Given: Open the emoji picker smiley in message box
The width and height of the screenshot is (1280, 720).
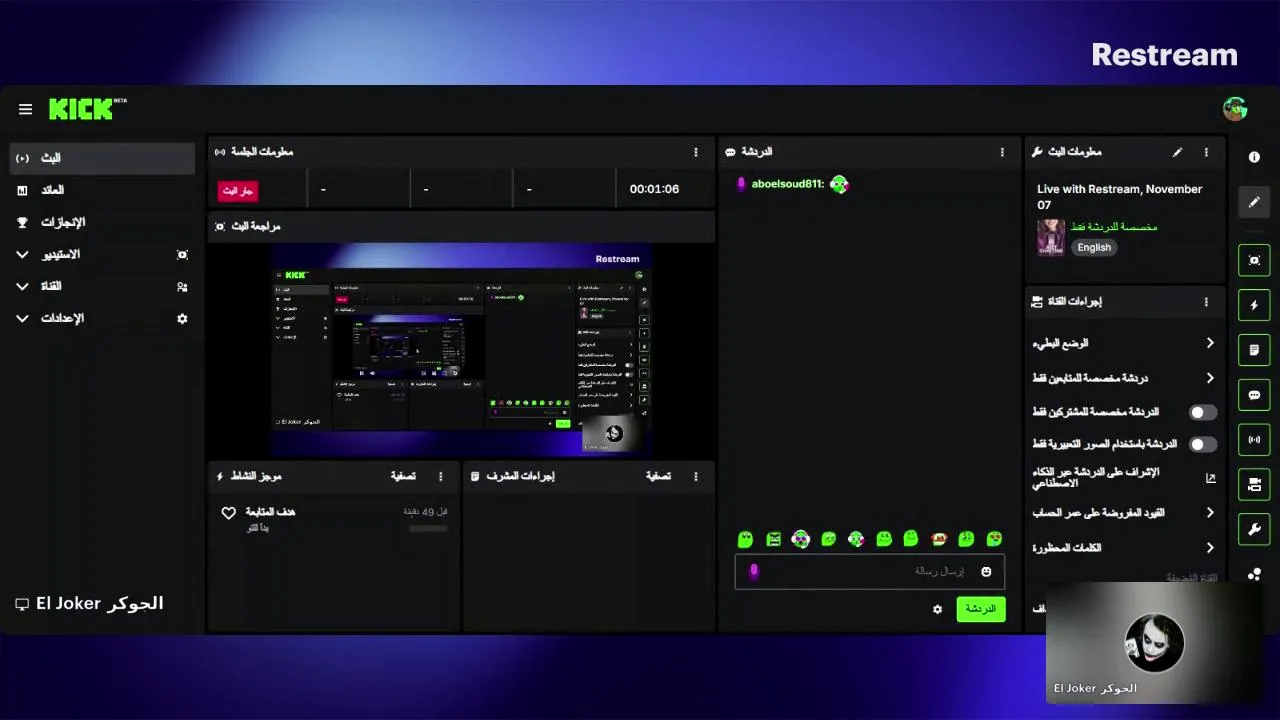Looking at the screenshot, I should coord(986,571).
